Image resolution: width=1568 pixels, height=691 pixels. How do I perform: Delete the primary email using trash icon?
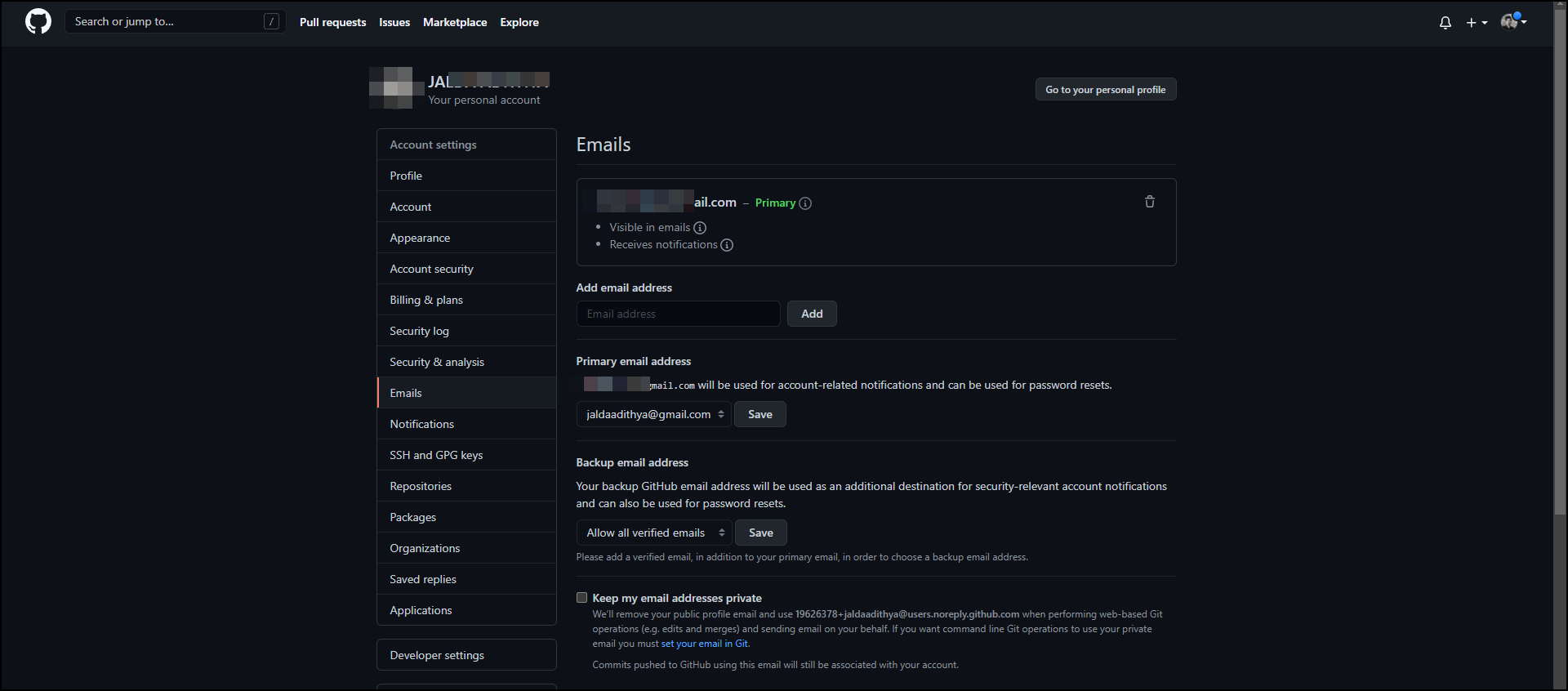click(x=1149, y=202)
